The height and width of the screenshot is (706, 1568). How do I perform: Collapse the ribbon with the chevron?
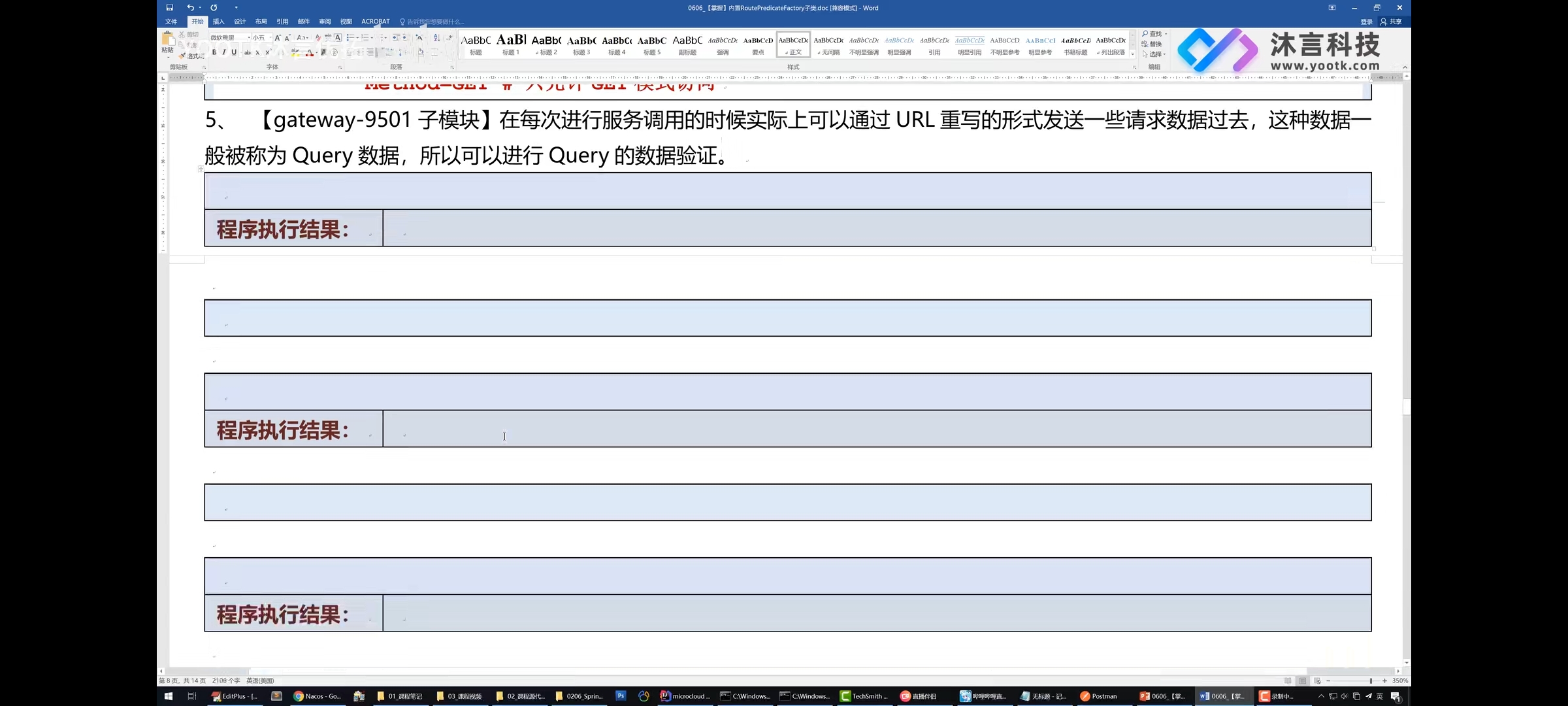click(1405, 67)
